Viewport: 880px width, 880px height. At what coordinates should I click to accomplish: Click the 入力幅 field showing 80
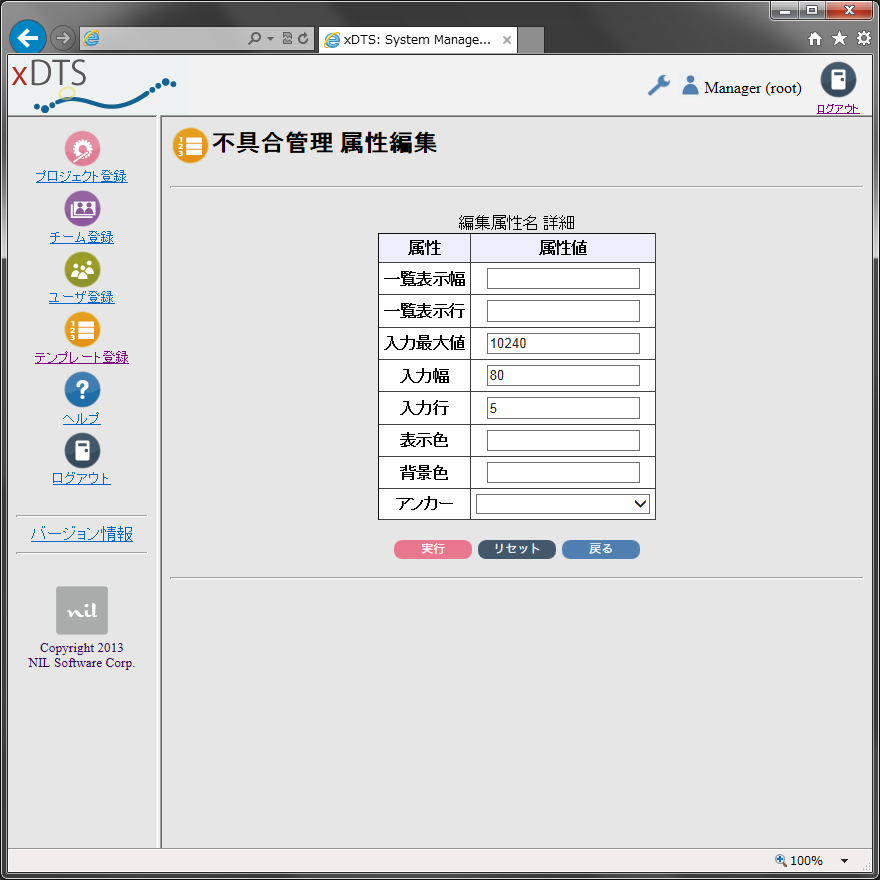tap(563, 375)
